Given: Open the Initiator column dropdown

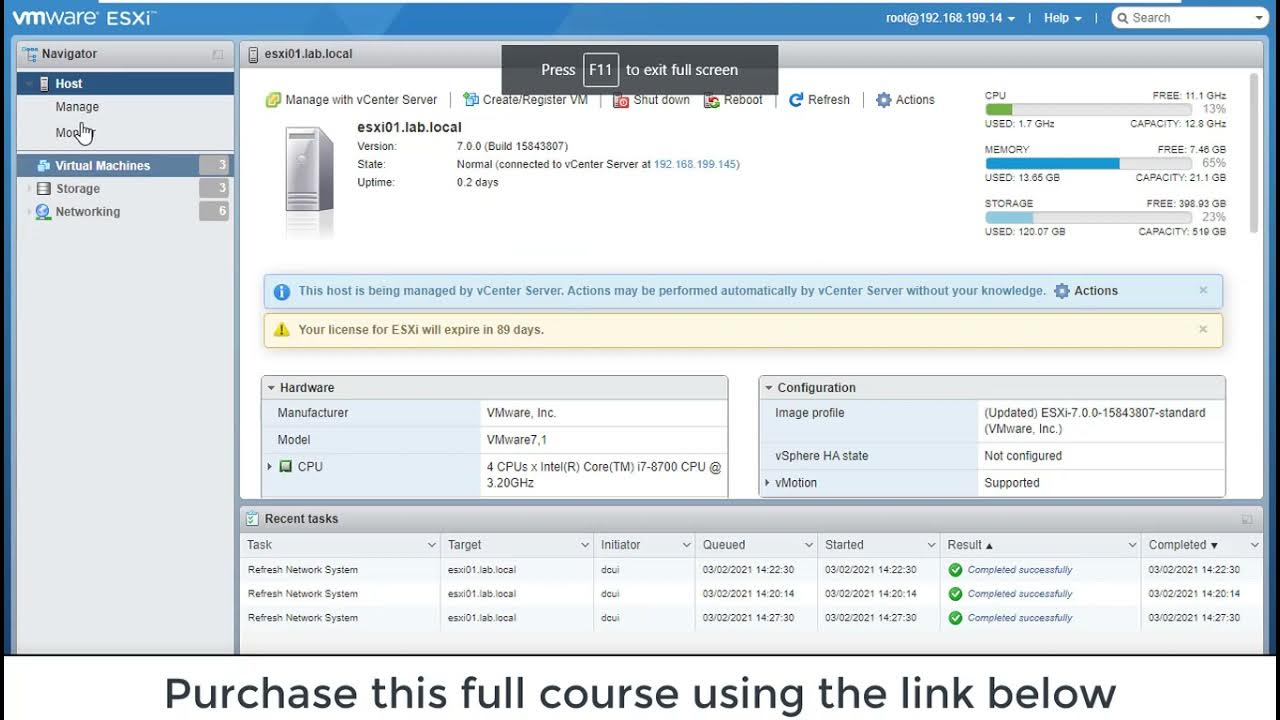Looking at the screenshot, I should coord(687,545).
